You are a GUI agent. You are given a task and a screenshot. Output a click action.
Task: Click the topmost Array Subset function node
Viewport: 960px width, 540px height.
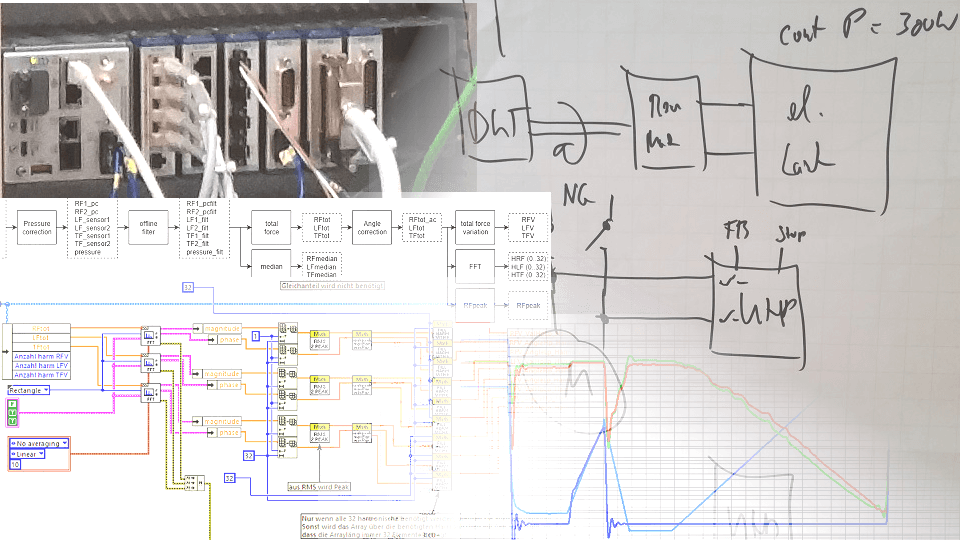(x=288, y=331)
